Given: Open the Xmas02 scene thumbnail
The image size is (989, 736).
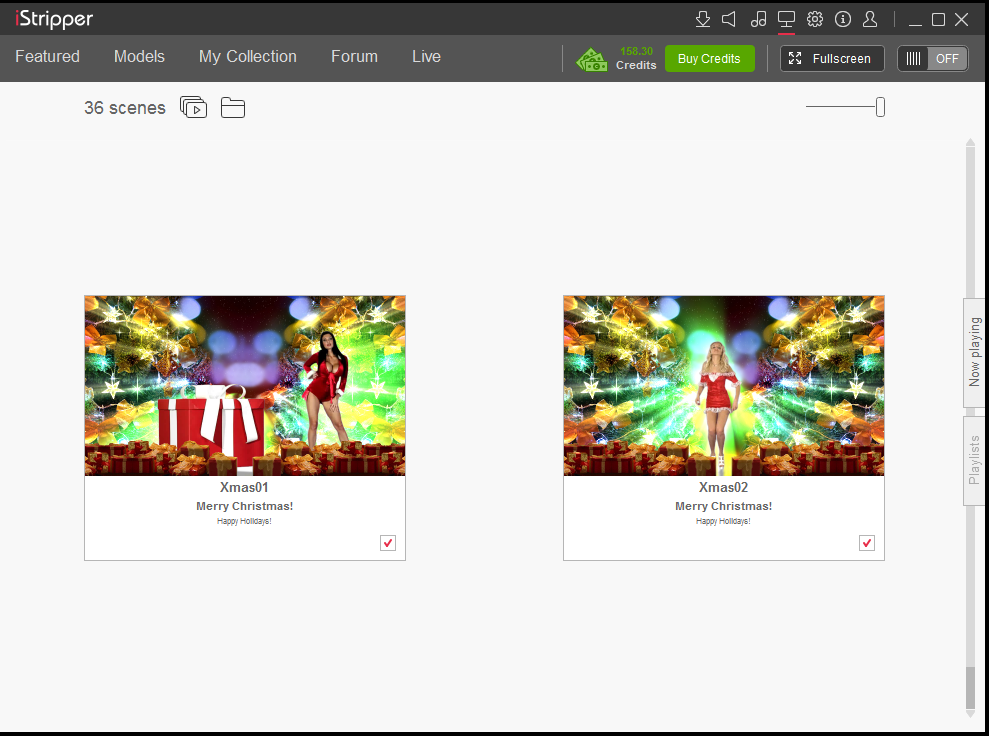Looking at the screenshot, I should pos(724,385).
